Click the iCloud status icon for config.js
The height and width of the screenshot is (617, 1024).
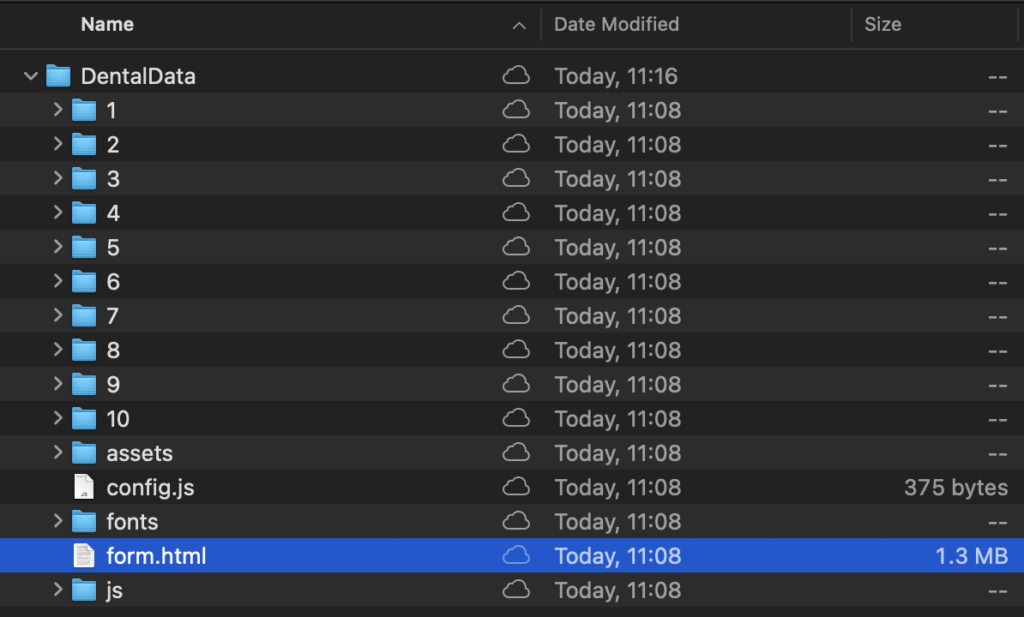click(516, 488)
